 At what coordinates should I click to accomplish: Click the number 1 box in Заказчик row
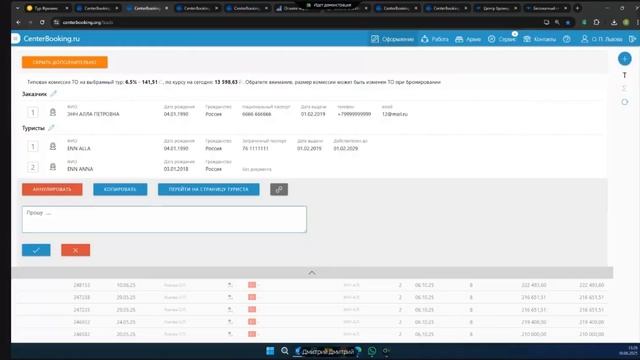[33, 112]
